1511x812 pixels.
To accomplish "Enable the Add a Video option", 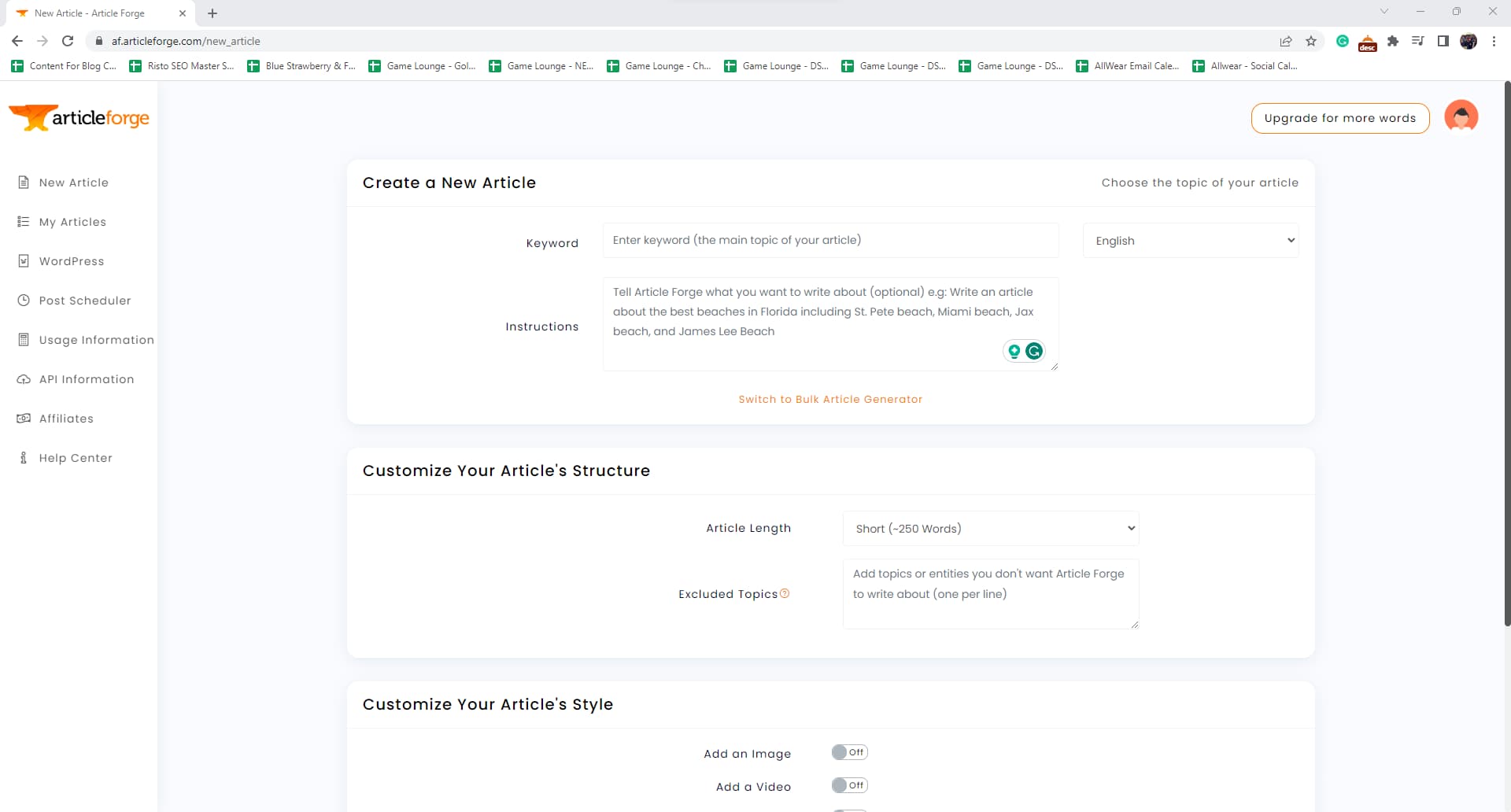I will click(x=849, y=784).
